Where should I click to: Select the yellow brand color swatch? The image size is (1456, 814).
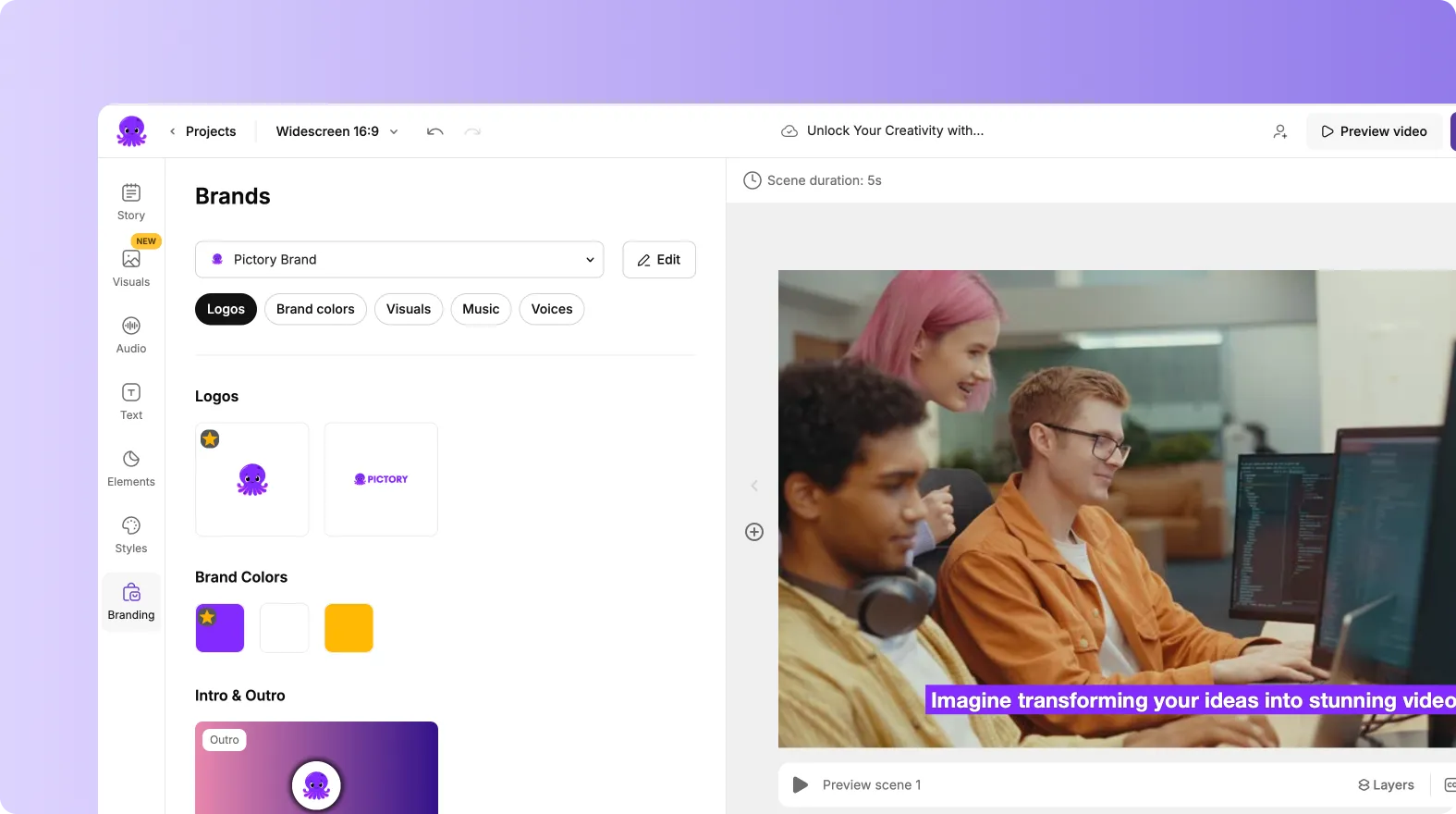coord(349,628)
